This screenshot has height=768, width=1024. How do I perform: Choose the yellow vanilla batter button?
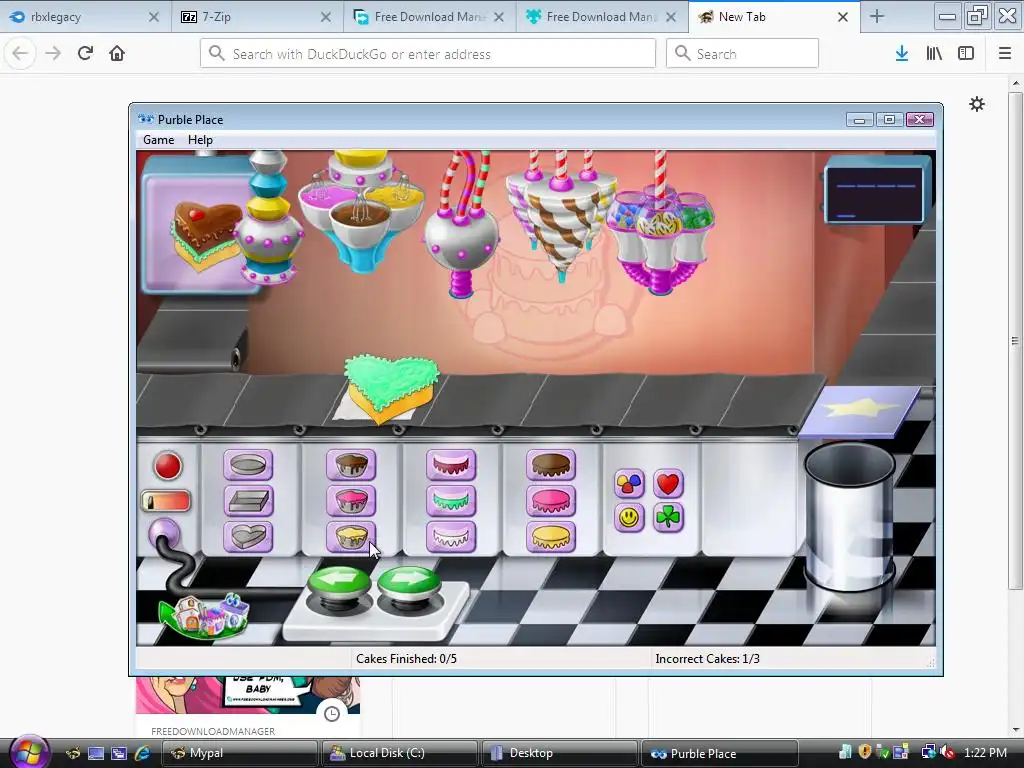(x=351, y=537)
